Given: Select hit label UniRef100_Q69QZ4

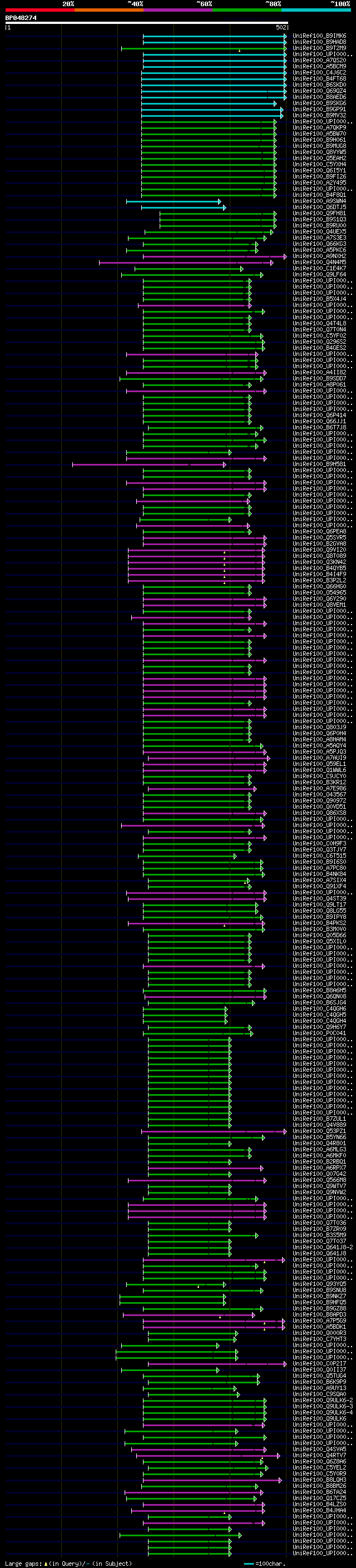Looking at the screenshot, I should pos(319,91).
